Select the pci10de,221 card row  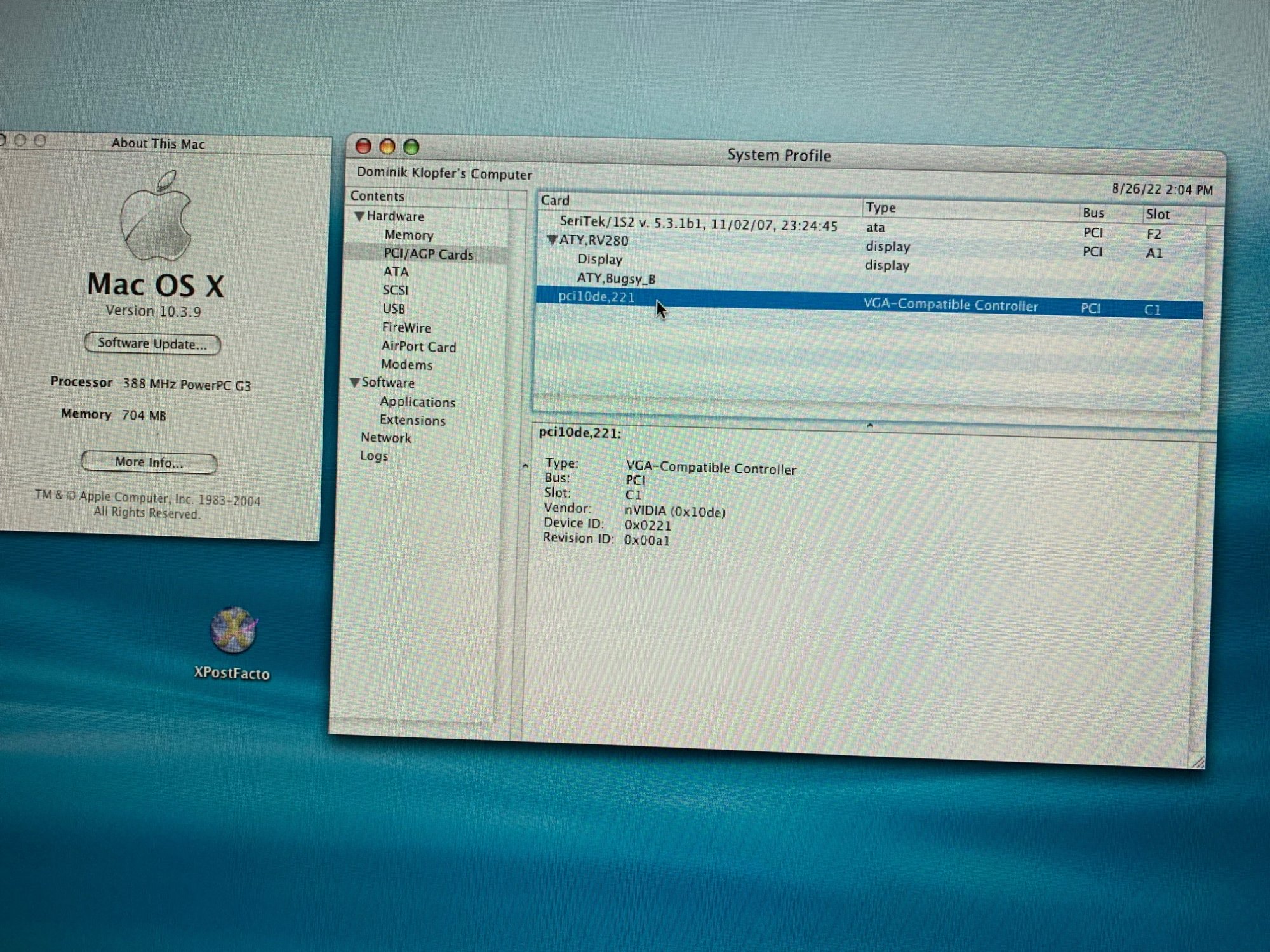pos(870,303)
